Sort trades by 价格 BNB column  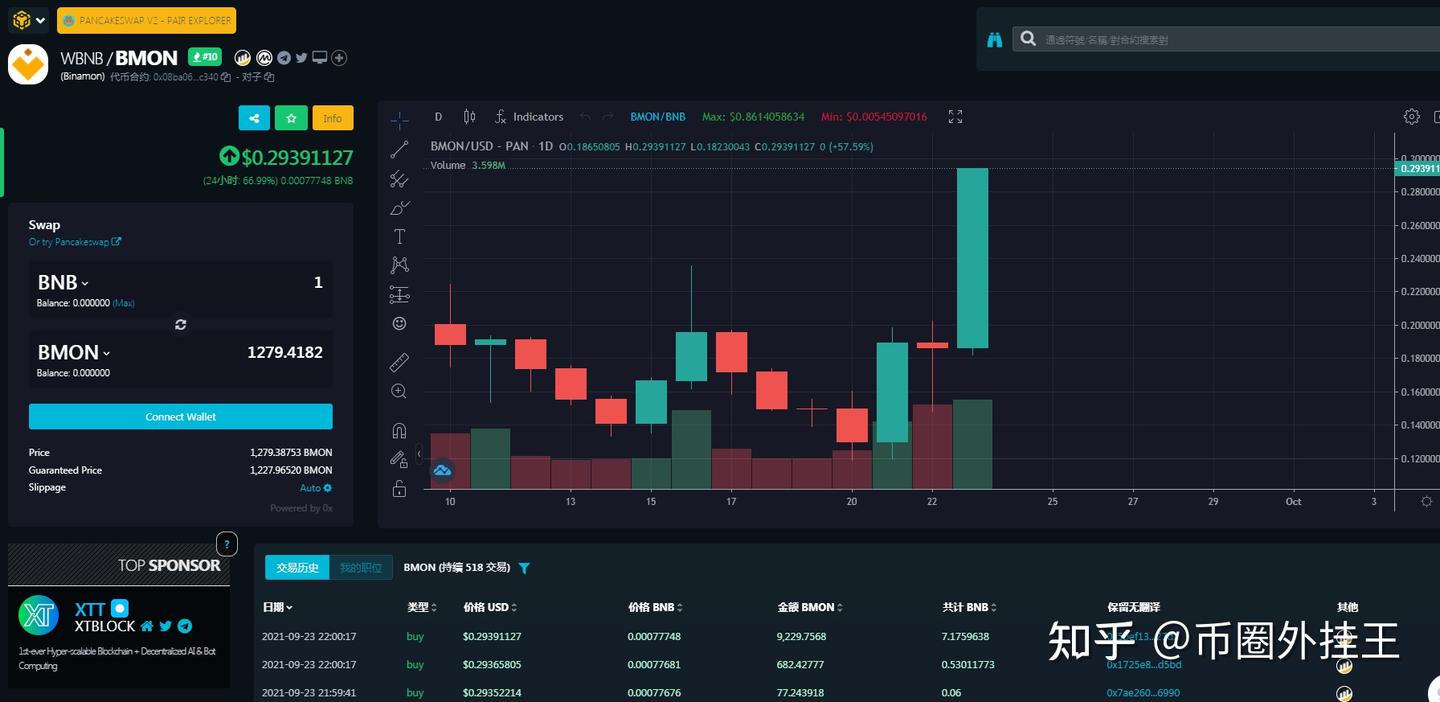tap(657, 607)
